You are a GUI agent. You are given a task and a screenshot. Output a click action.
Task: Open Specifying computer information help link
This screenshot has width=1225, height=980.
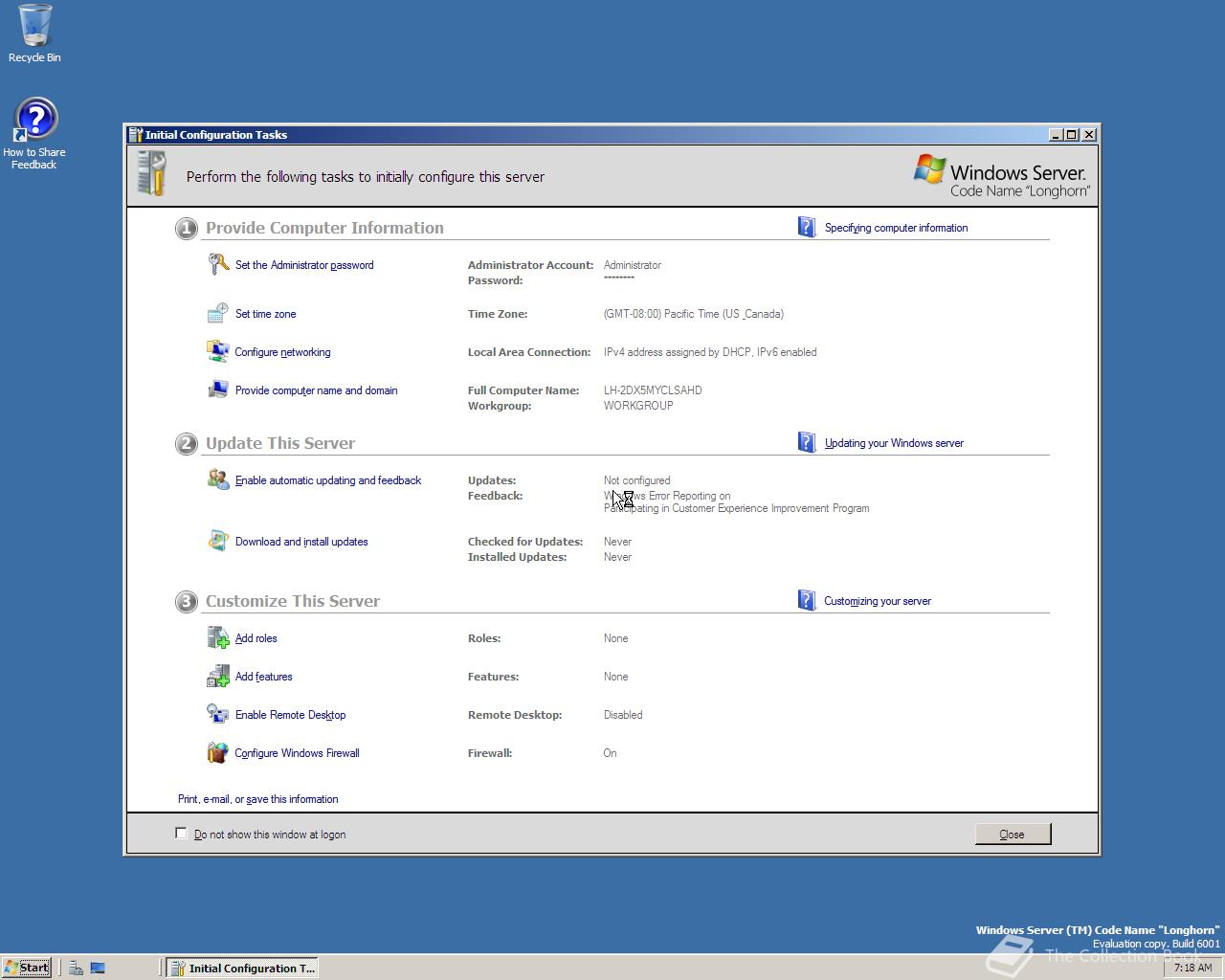click(x=896, y=228)
